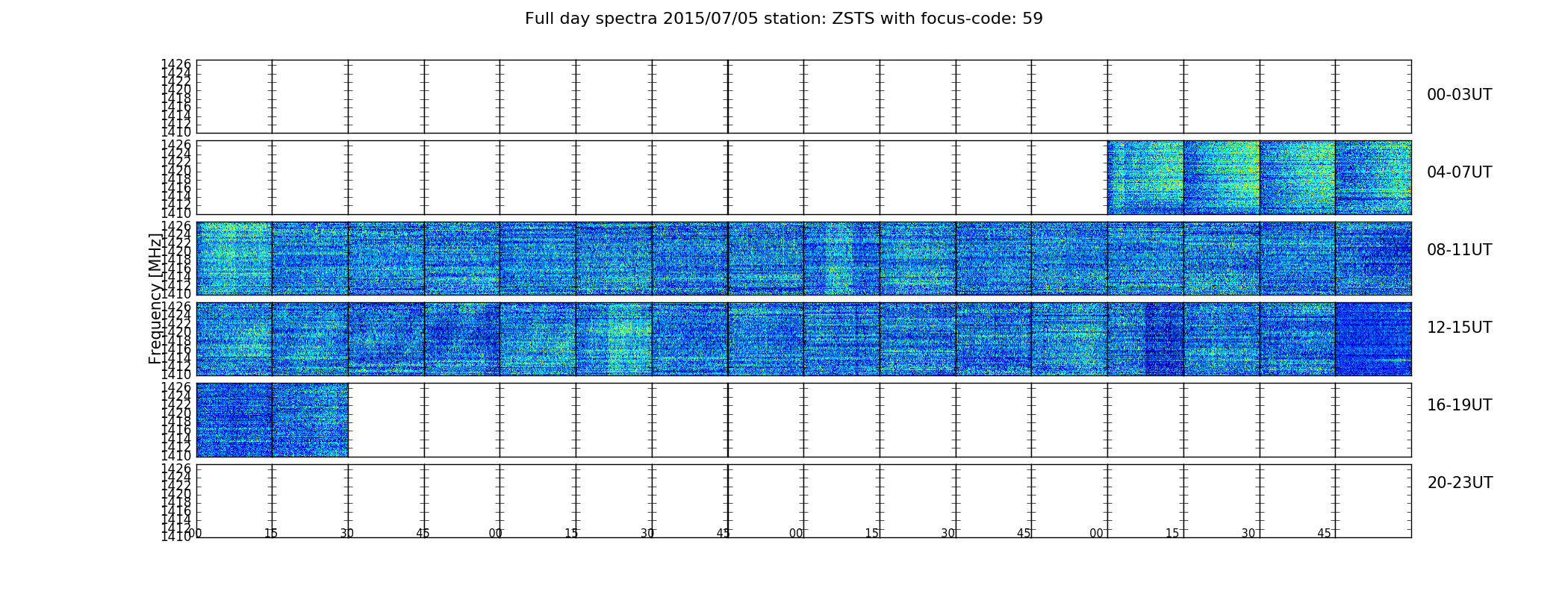Screen dimensions: 1568x597
Task: Click the "1426" tick label of the 00-03UT row
Action: 176,64
